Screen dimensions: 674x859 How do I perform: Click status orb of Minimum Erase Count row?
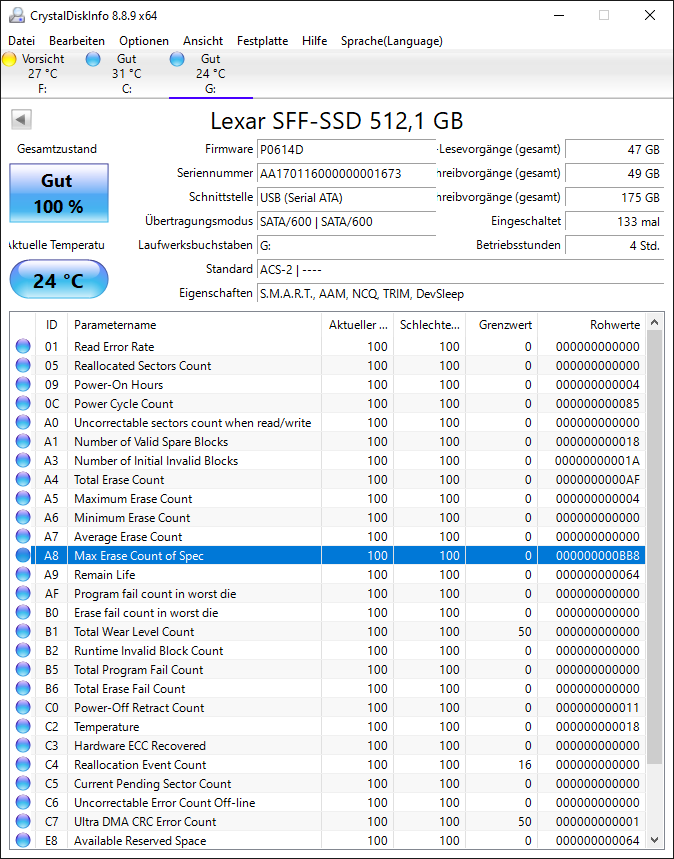23,517
